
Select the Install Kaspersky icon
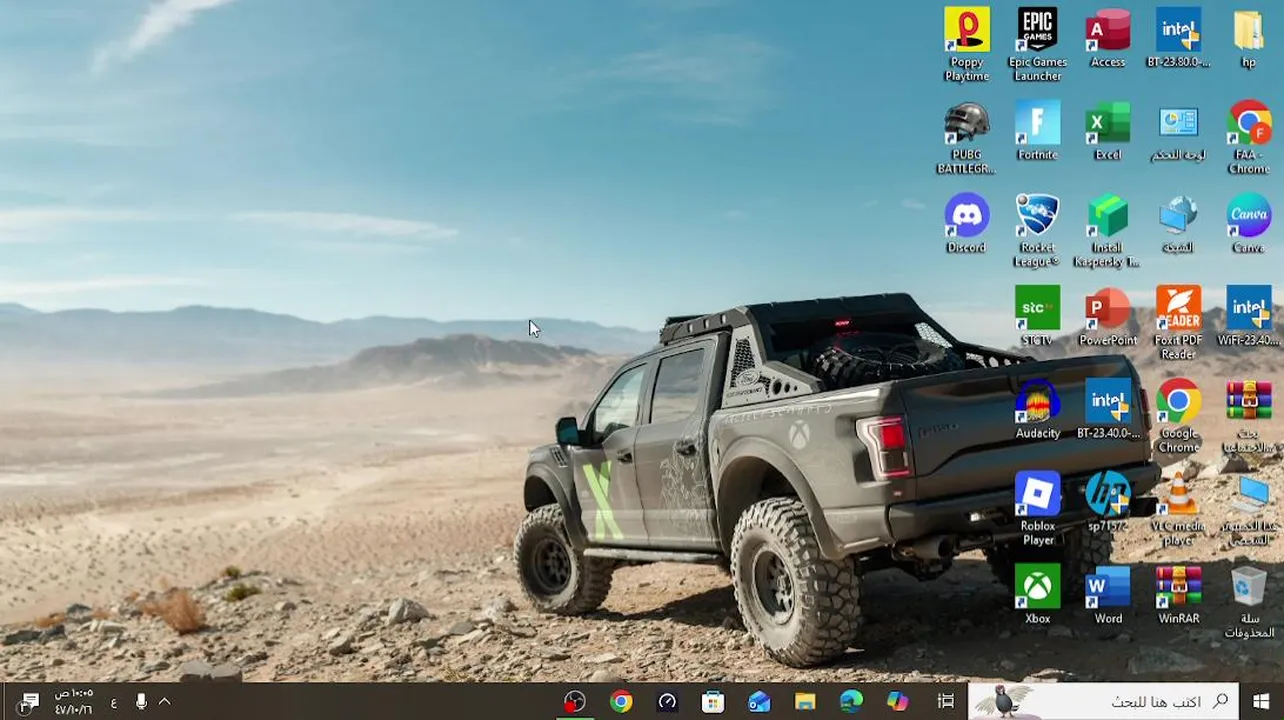tap(1108, 230)
